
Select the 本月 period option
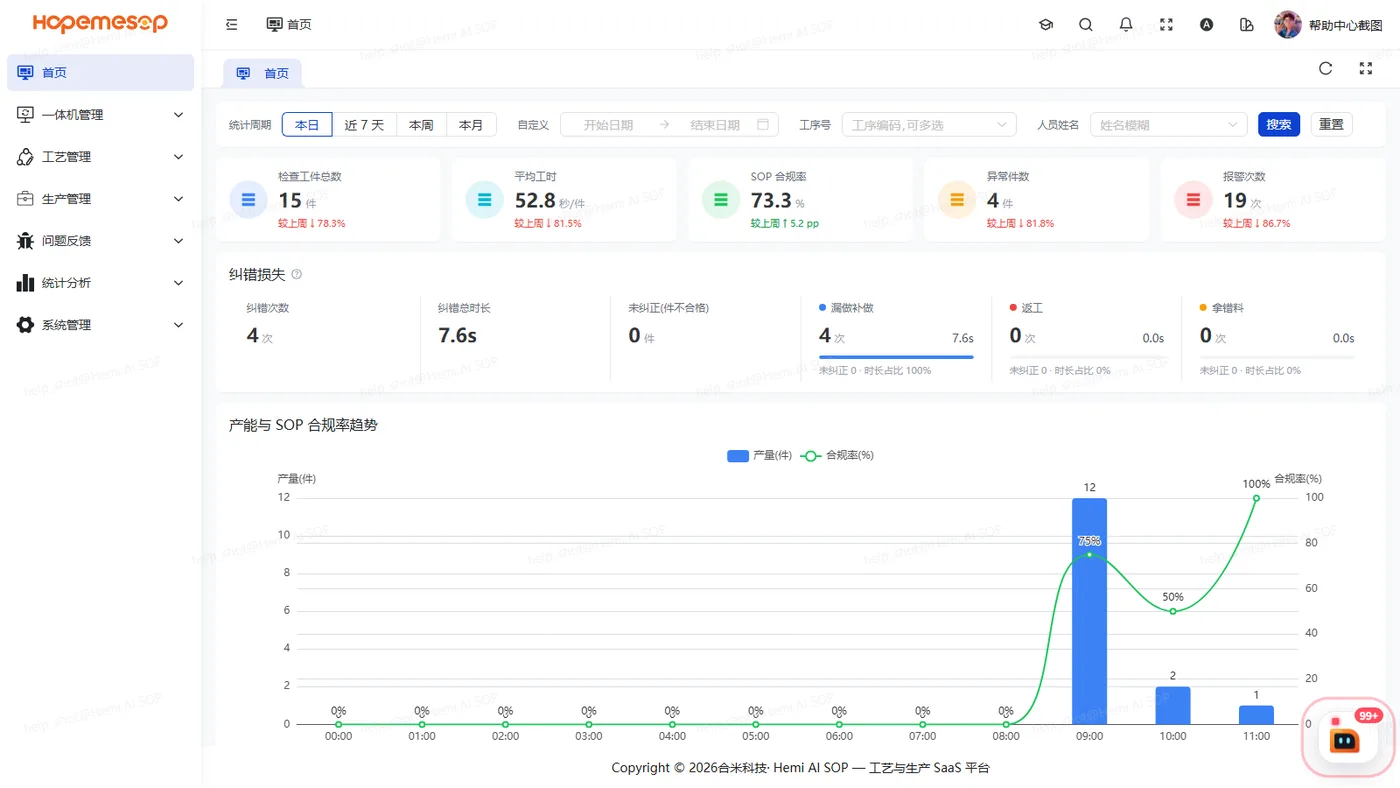click(x=471, y=125)
